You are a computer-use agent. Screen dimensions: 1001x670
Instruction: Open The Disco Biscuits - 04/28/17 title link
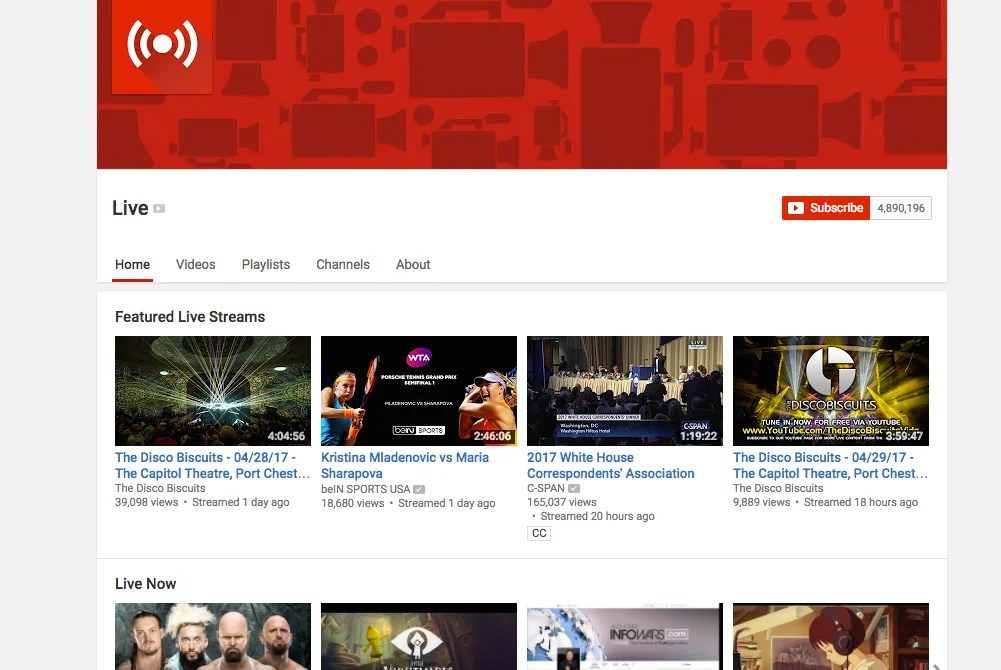tap(212, 465)
